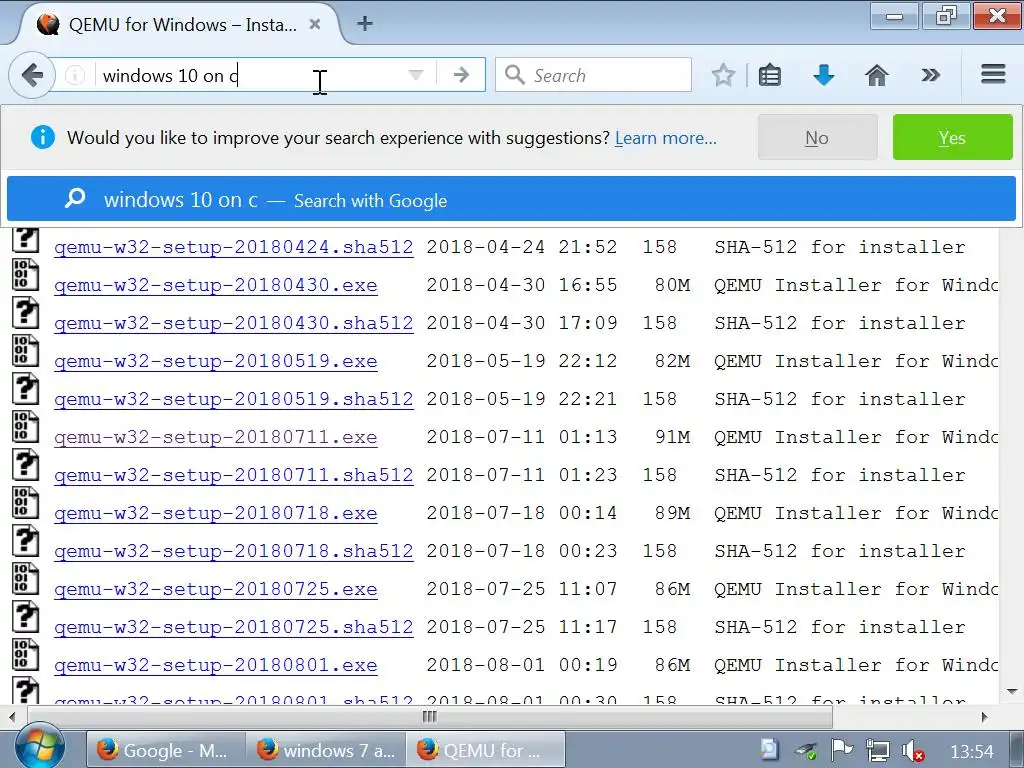Click the Go arrow in address bar

pos(461,75)
